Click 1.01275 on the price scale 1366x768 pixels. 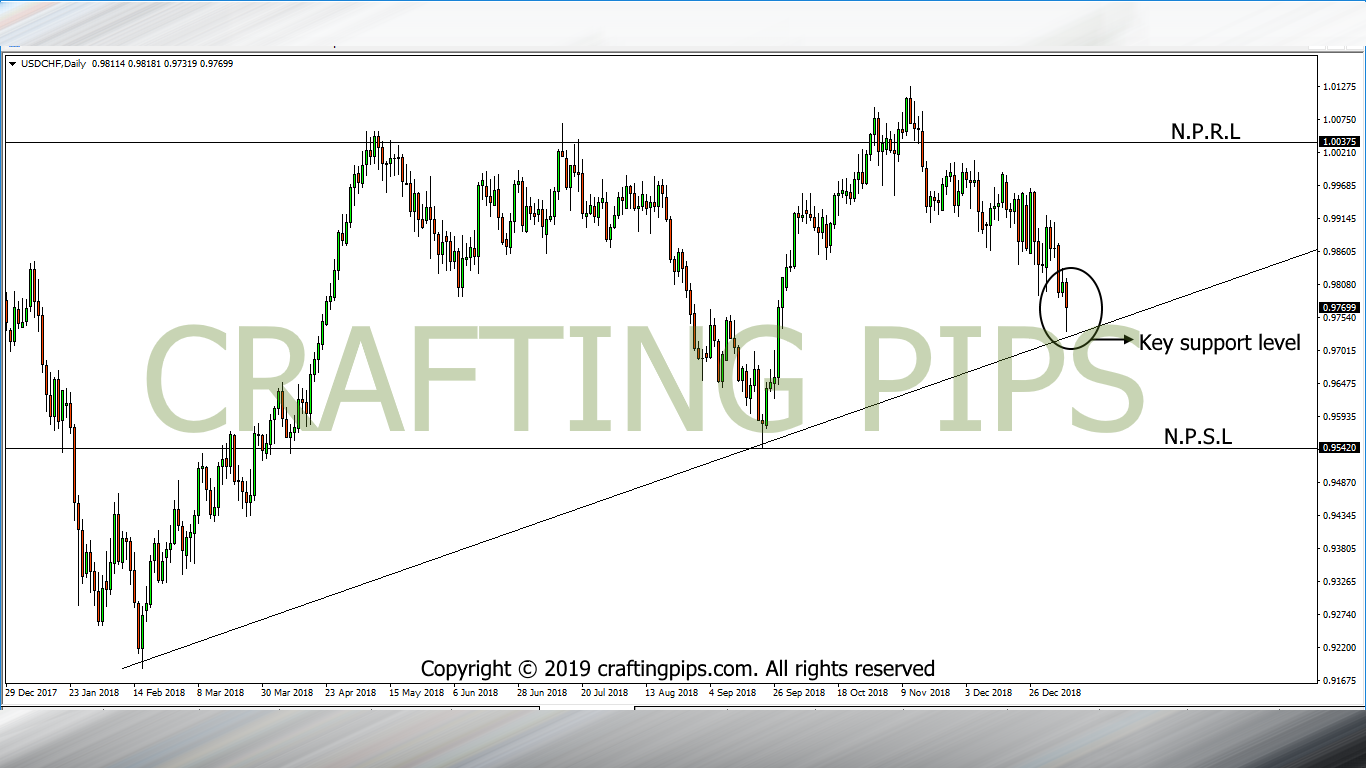pyautogui.click(x=1339, y=87)
